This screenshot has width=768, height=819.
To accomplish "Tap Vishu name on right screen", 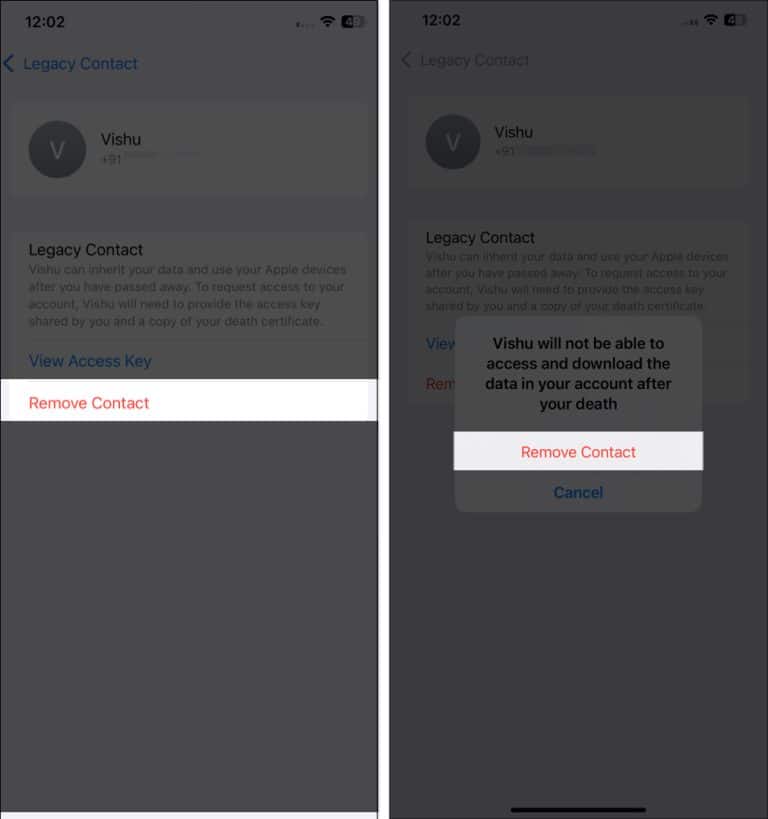I will point(514,132).
